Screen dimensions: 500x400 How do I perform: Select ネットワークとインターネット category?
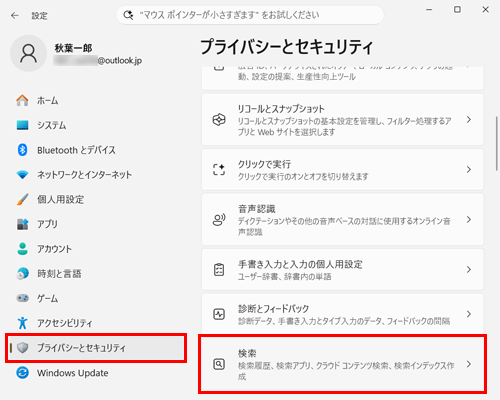tap(95, 175)
